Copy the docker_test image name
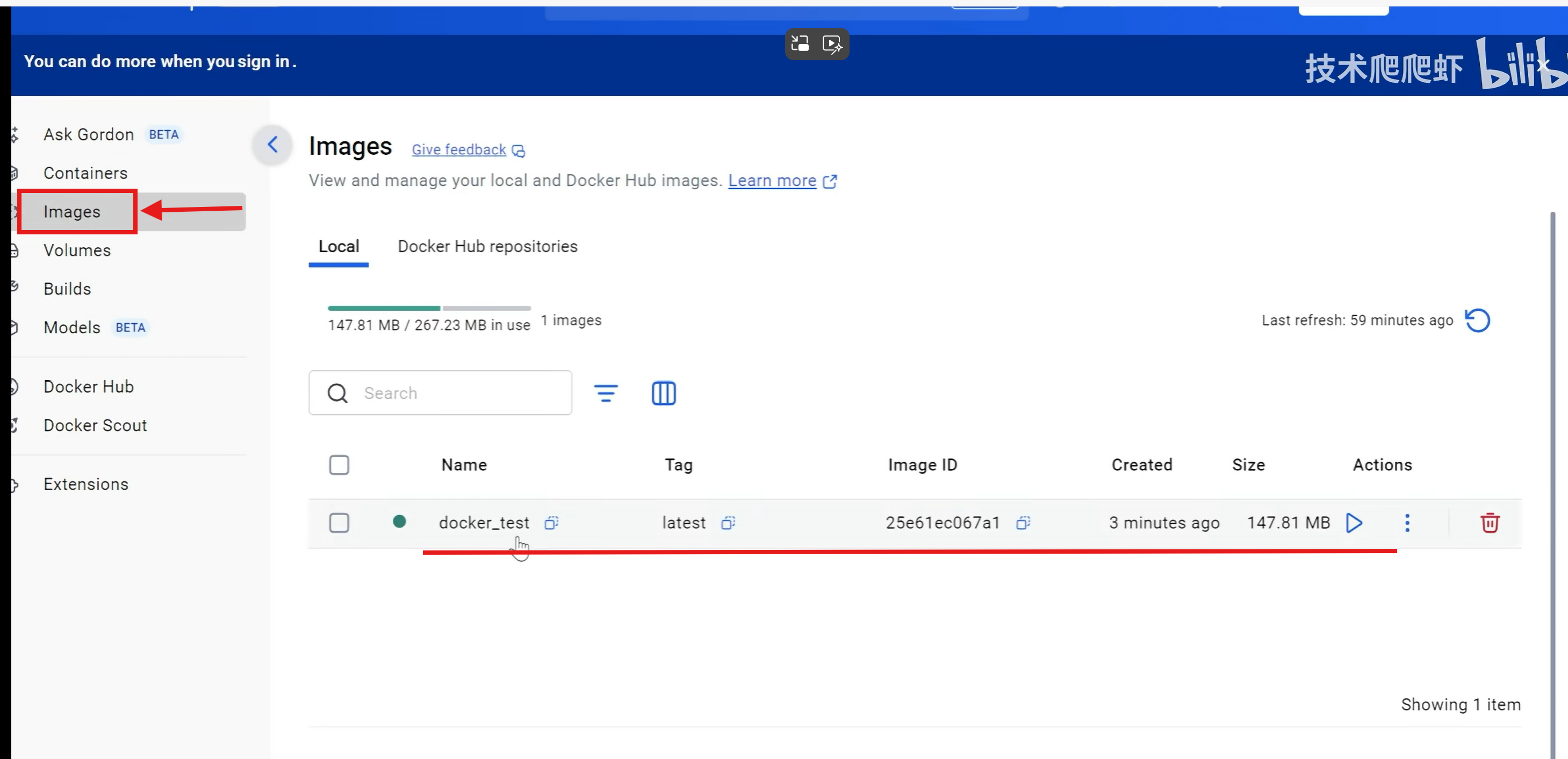The image size is (1568, 759). pos(551,523)
